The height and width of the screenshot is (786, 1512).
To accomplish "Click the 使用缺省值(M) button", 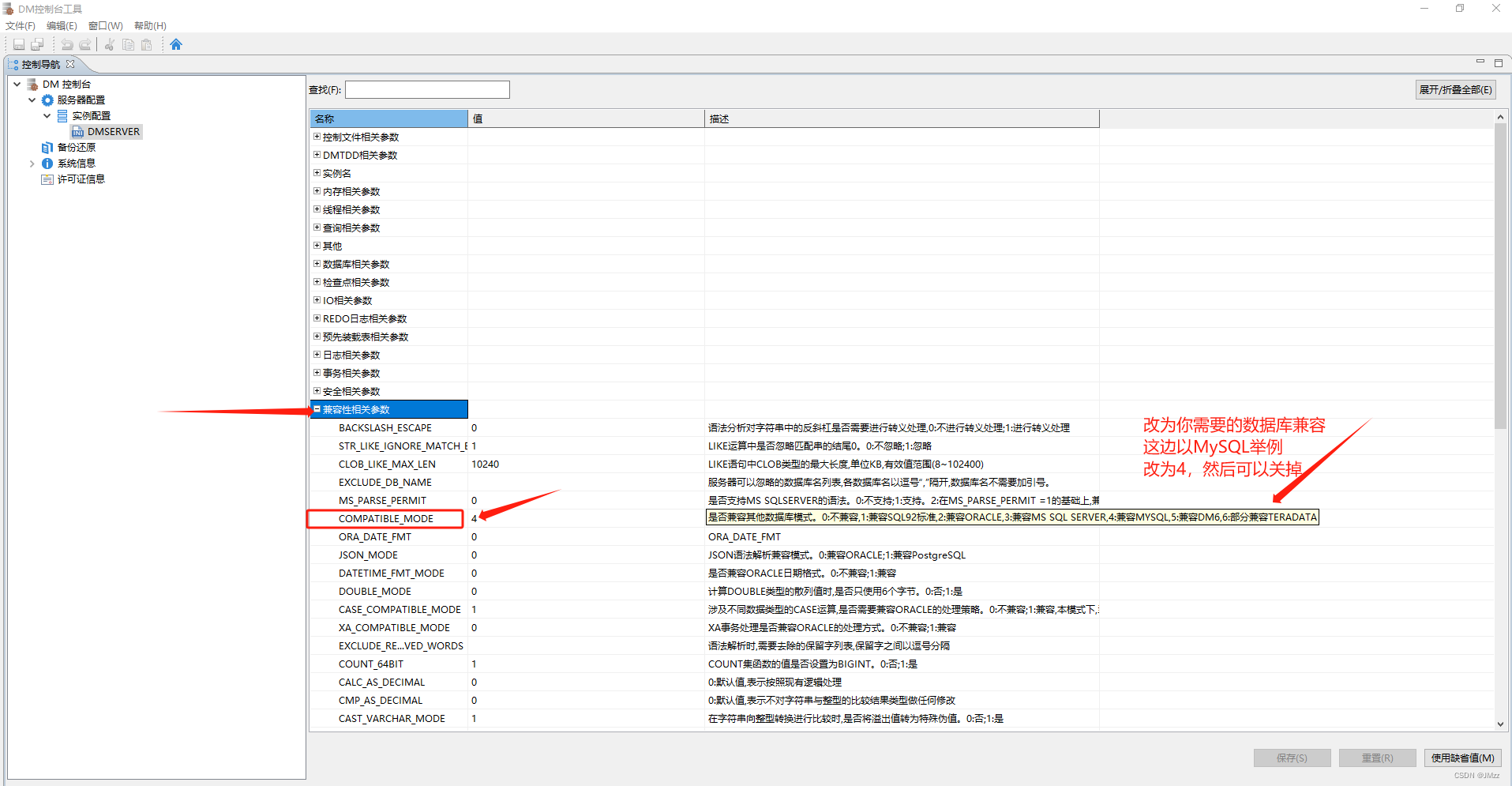I will coord(1461,758).
